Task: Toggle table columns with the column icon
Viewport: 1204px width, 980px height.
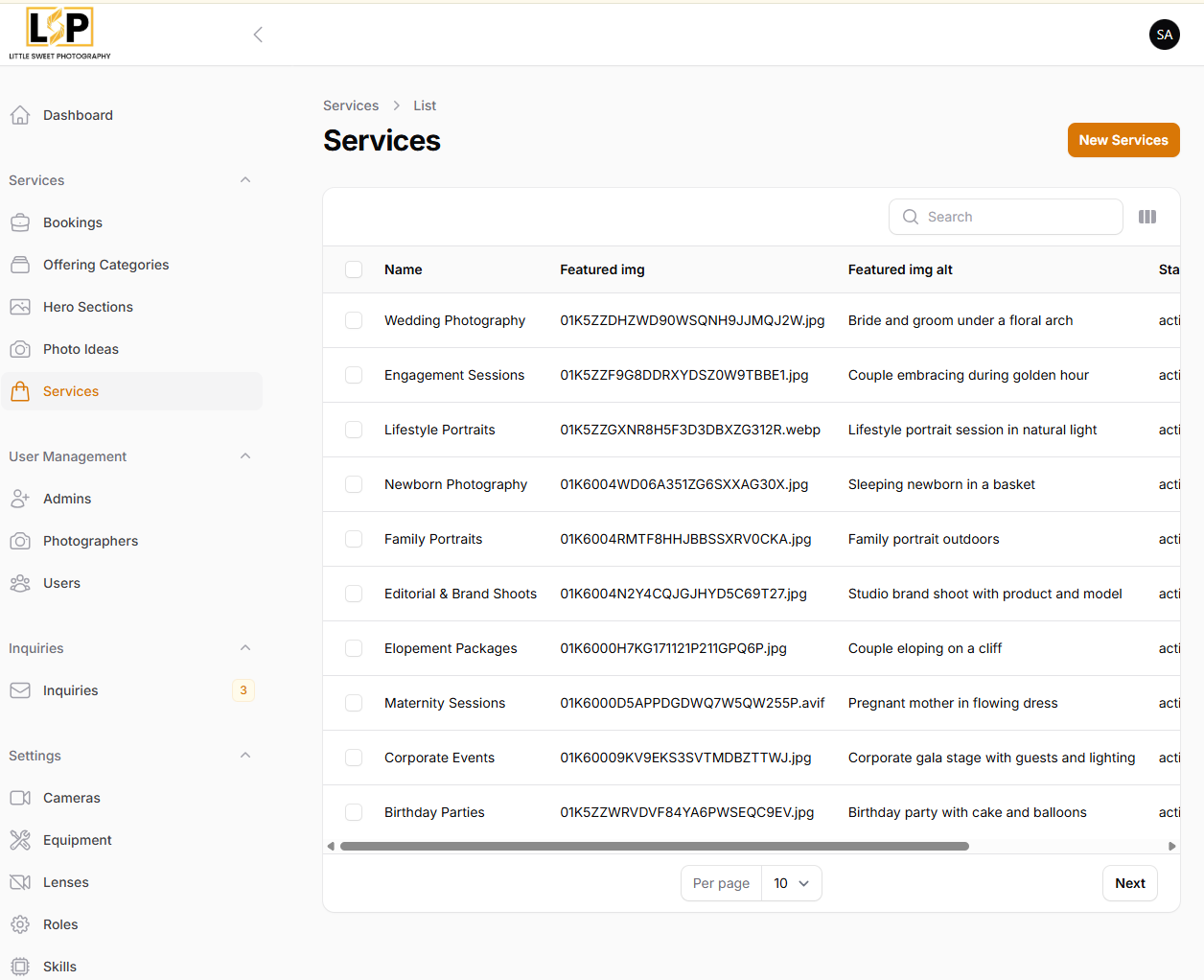Action: pos(1147,217)
